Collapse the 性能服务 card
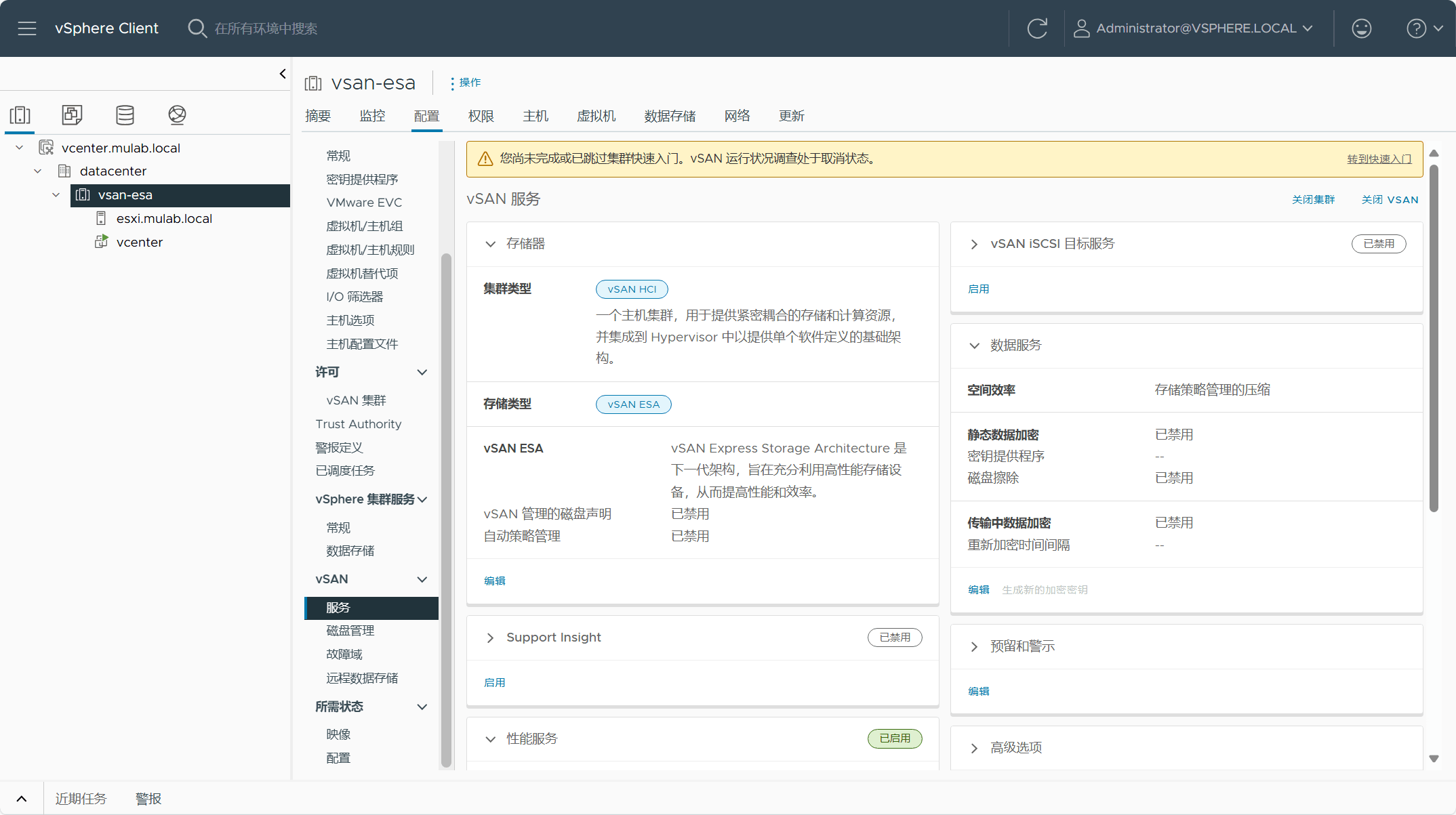The image size is (1456, 815). [x=491, y=739]
